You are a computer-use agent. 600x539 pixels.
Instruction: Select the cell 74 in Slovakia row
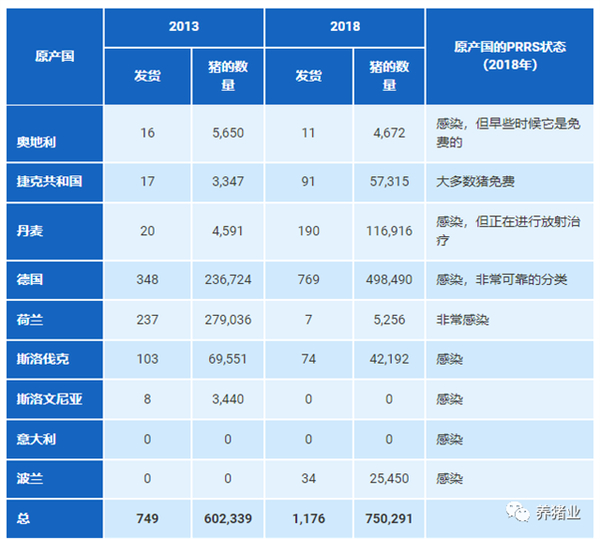click(x=308, y=359)
